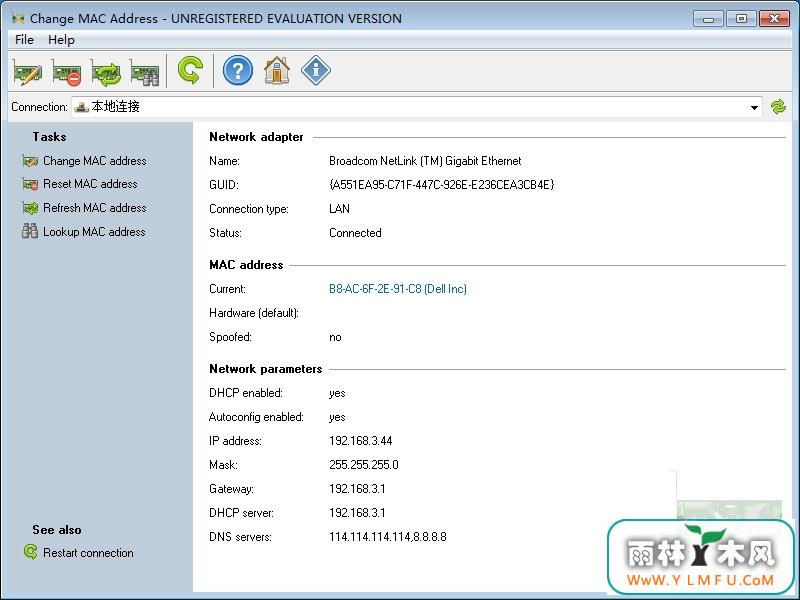Click the current MAC B8-AC-6F-2E-91-C8 (Dell Inc) link
The height and width of the screenshot is (600, 800).
coord(397,289)
